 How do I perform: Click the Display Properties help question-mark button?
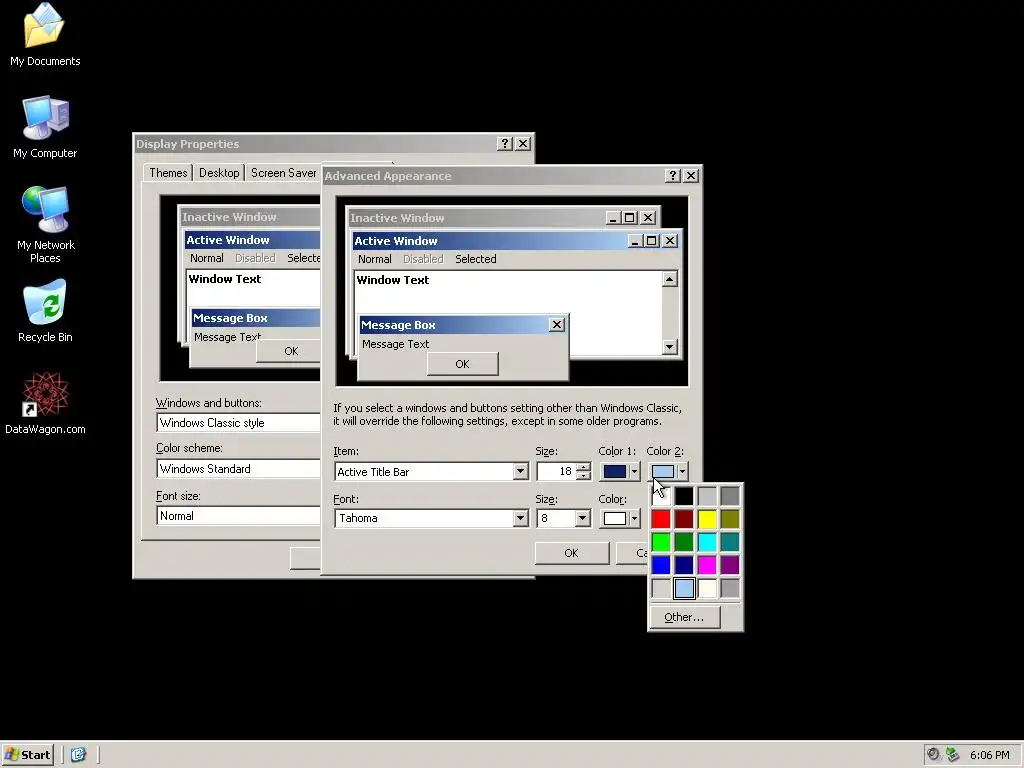click(x=504, y=144)
